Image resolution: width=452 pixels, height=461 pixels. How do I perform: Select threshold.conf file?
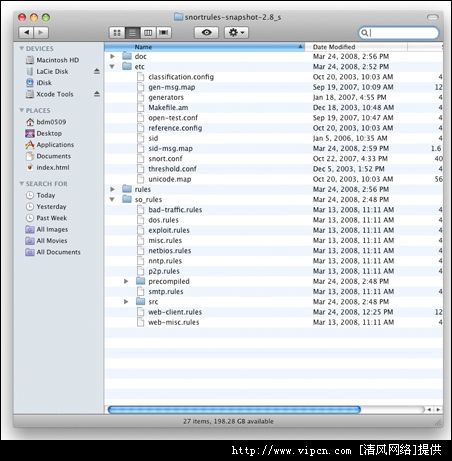[x=172, y=169]
